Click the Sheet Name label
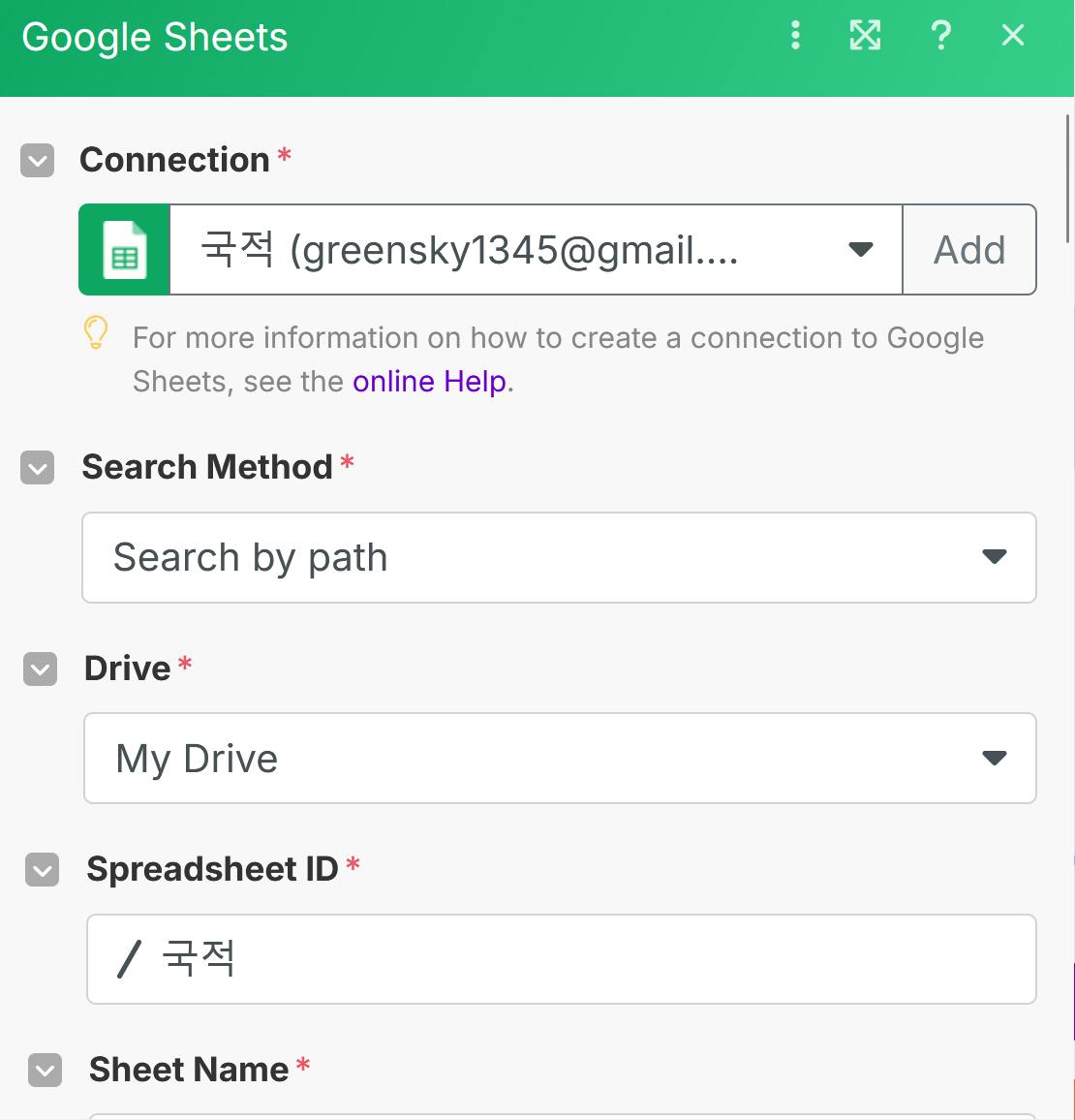 pos(189,1070)
